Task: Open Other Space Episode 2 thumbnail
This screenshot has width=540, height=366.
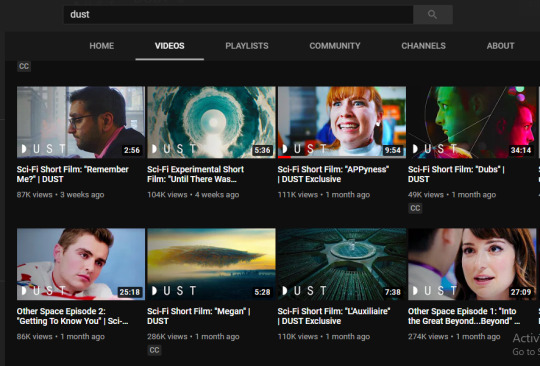Action: (81, 264)
